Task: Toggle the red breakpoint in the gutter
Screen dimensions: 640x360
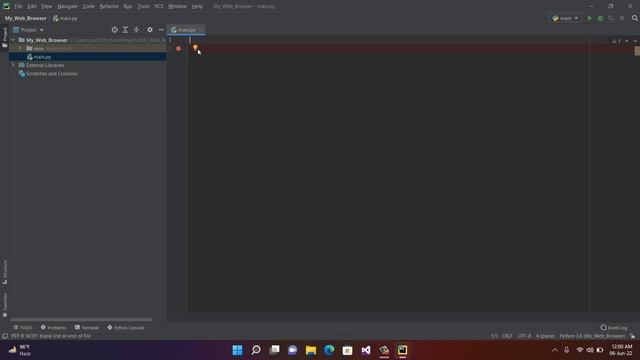Action: [178, 49]
